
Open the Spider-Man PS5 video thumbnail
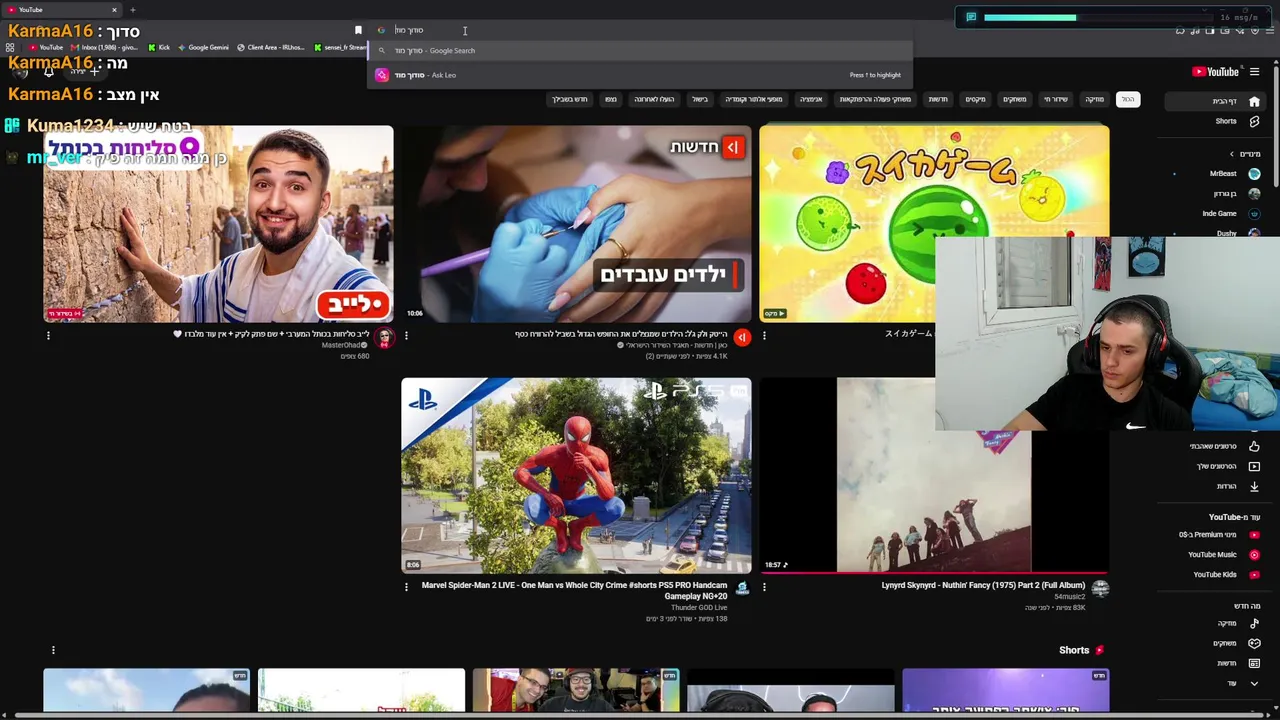pyautogui.click(x=576, y=475)
